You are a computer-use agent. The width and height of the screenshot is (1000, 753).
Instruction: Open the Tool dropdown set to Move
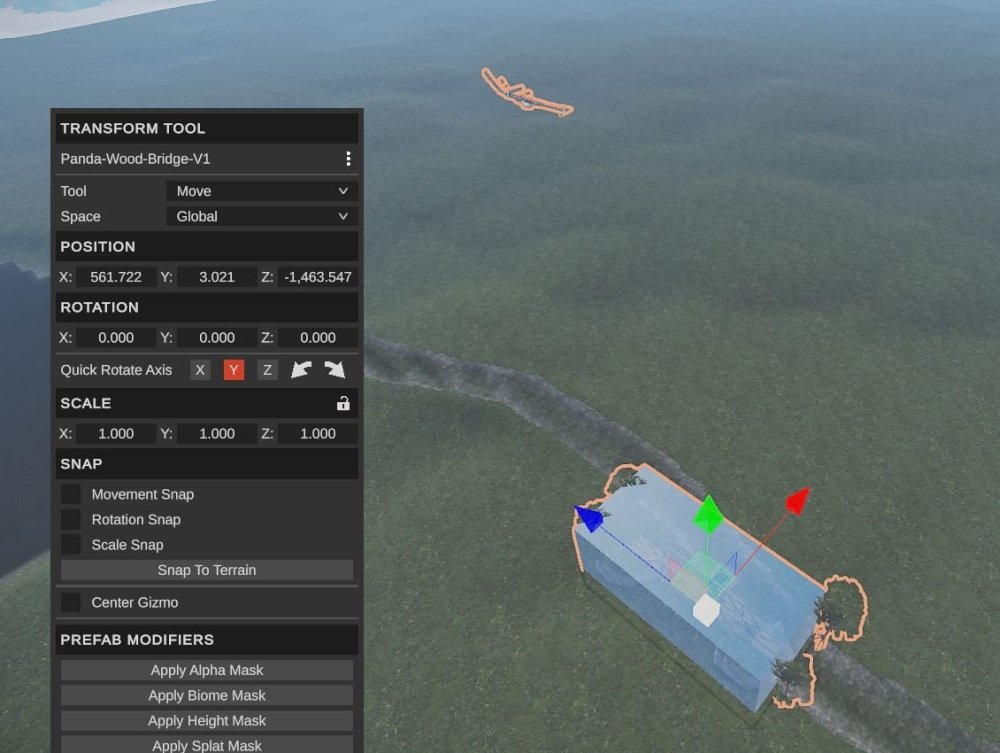(261, 191)
